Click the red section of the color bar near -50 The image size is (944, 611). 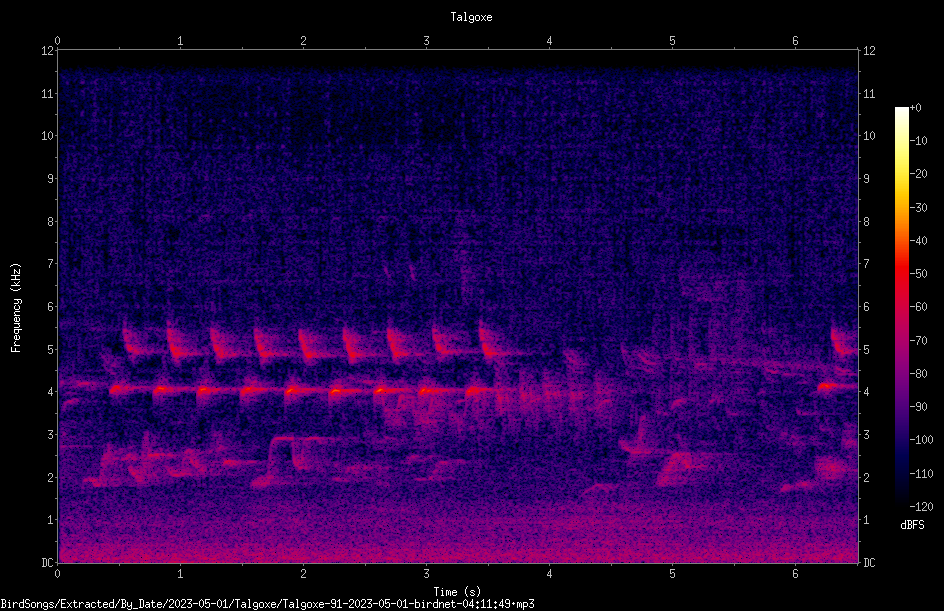pyautogui.click(x=901, y=274)
